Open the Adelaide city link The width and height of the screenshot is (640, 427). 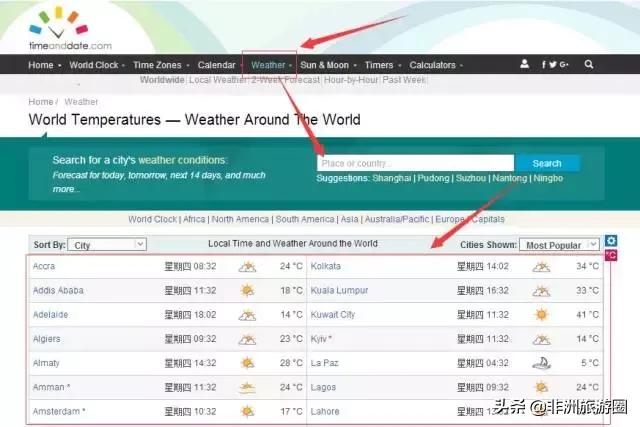point(50,314)
